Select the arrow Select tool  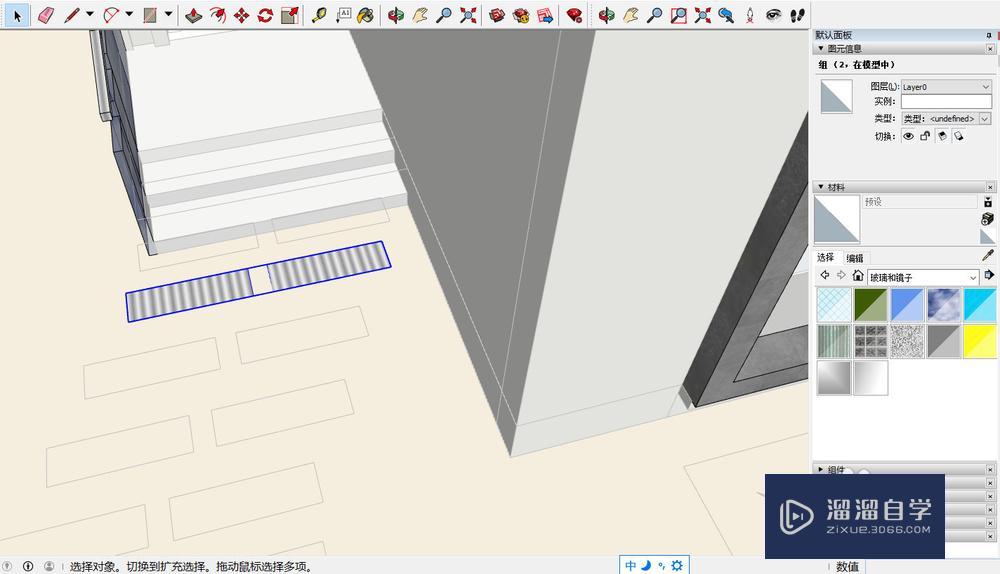(x=17, y=15)
